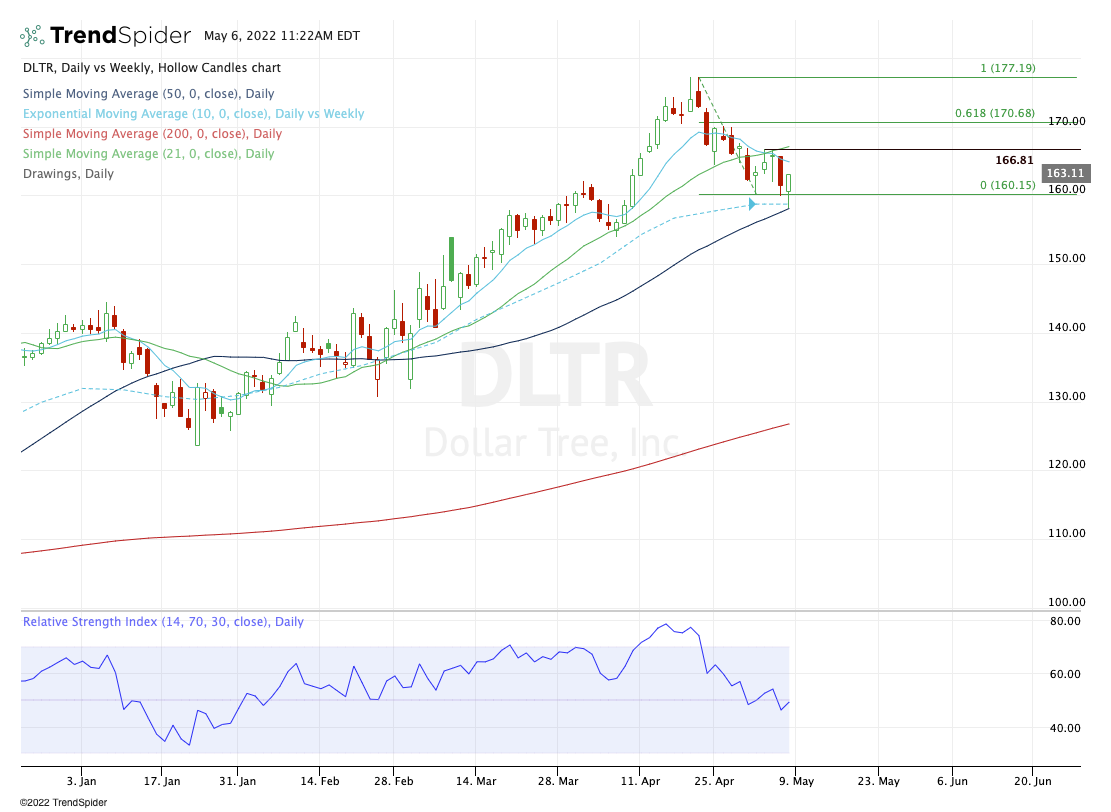This screenshot has height=812, width=1111.
Task: Click the RSI 60.00 axis label
Action: coord(1065,674)
